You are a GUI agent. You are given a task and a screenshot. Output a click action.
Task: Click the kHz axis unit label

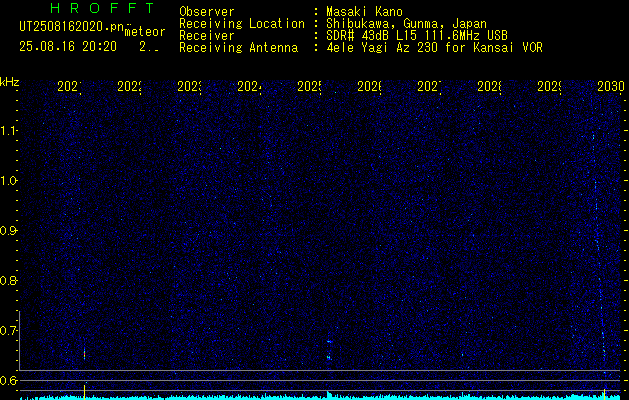pyautogui.click(x=9, y=82)
